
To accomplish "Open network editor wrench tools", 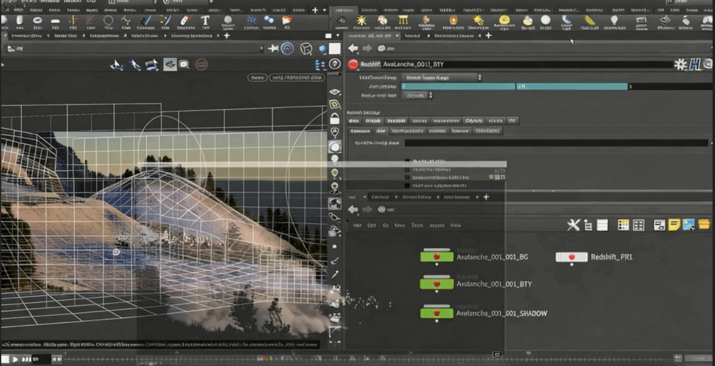I will 573,225.
